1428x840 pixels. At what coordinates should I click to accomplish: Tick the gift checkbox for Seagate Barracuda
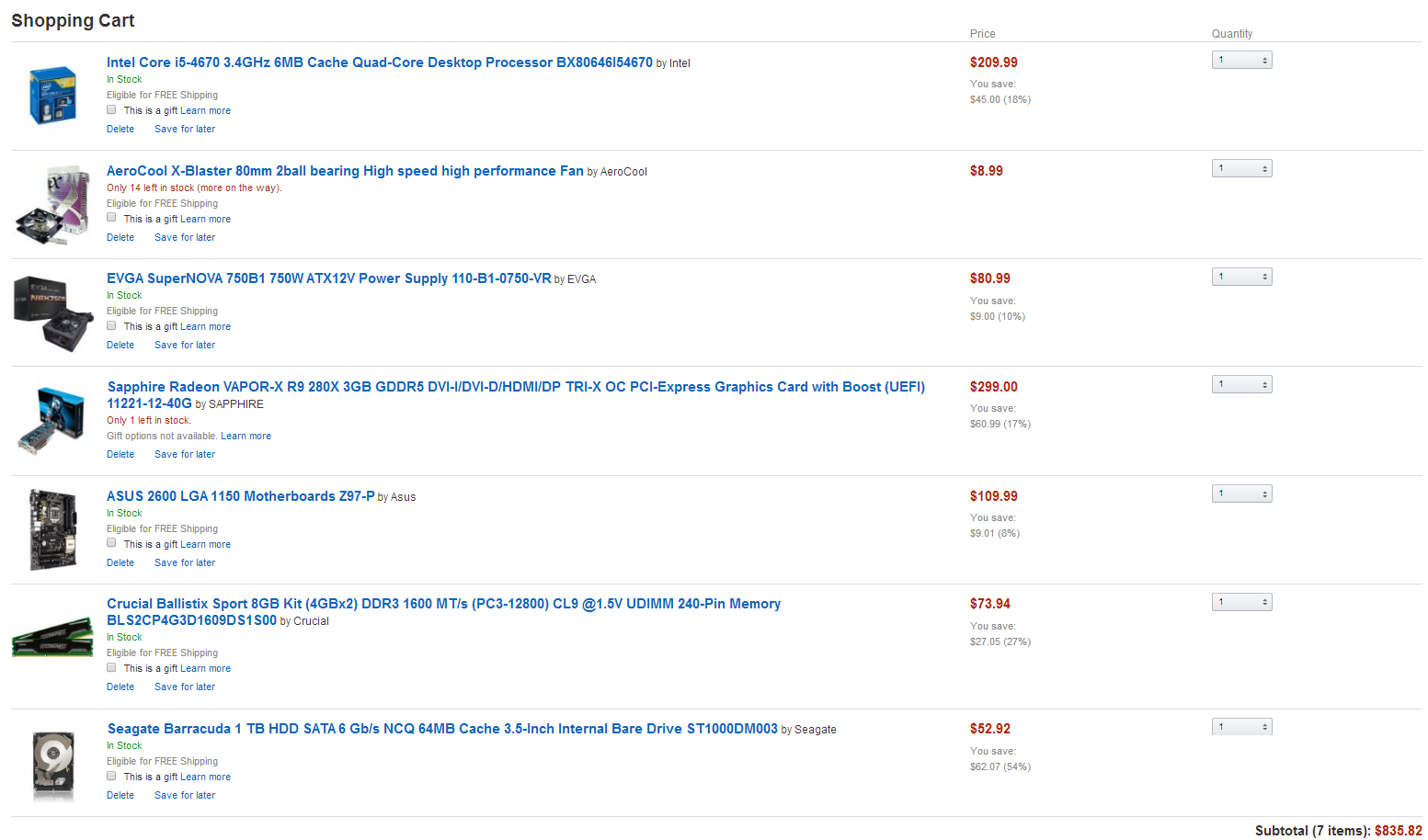point(111,776)
